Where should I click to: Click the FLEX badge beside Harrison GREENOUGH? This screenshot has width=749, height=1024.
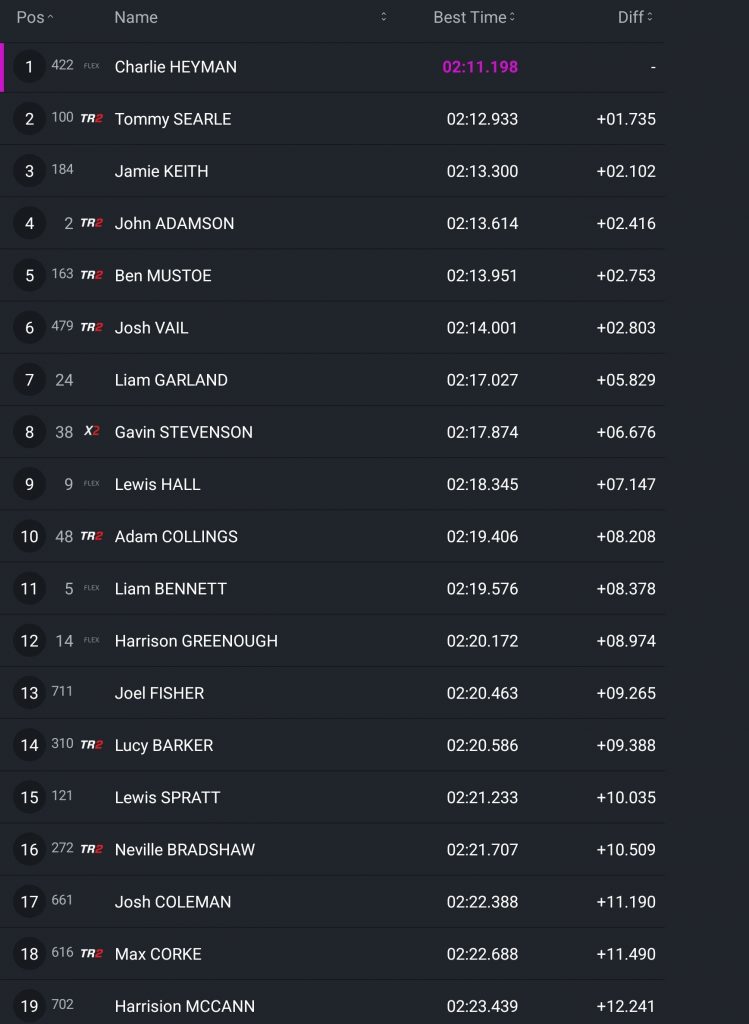pos(91,640)
